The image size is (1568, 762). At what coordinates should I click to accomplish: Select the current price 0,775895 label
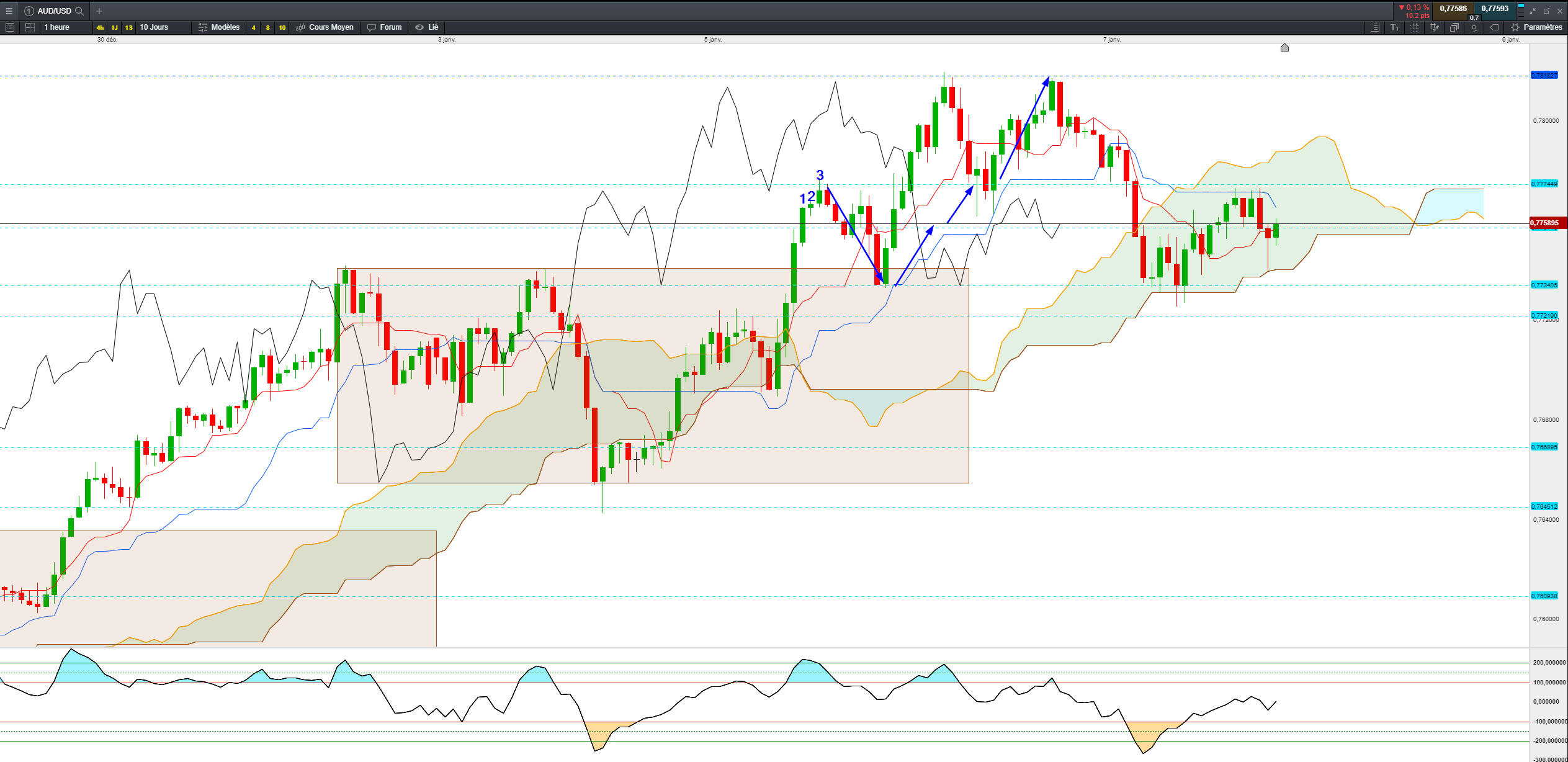point(1548,223)
